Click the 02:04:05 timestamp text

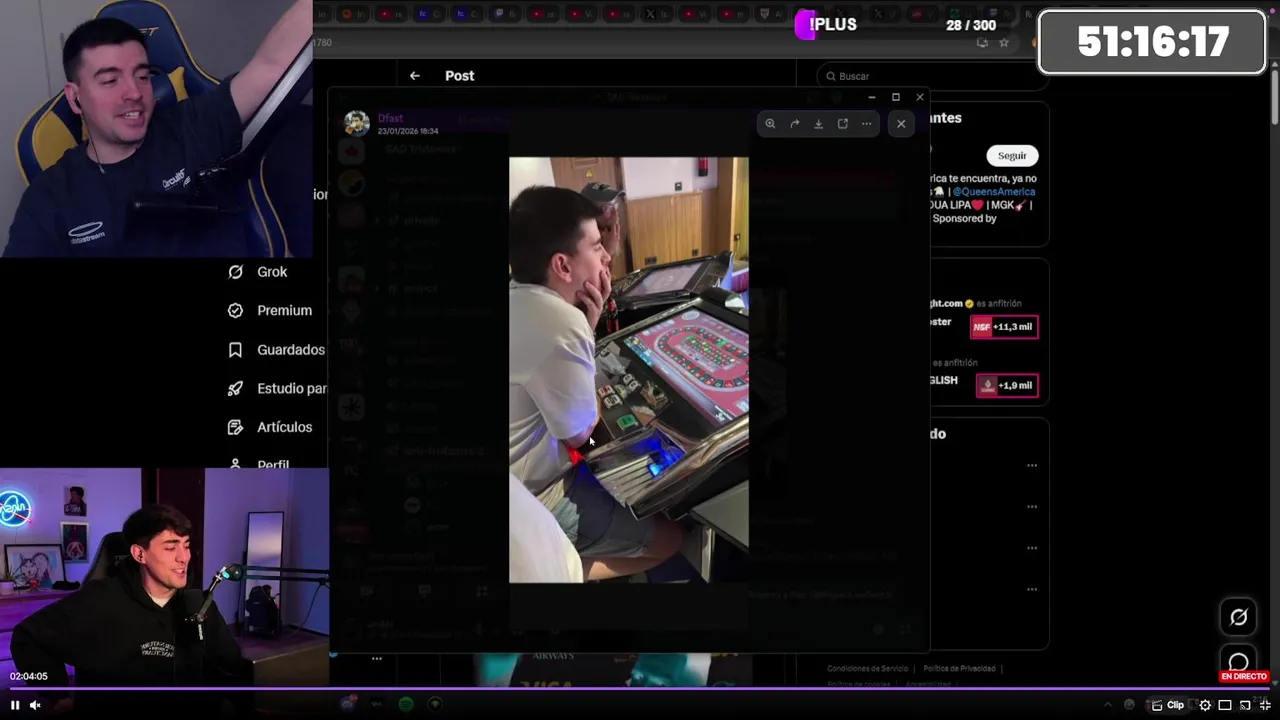click(29, 677)
